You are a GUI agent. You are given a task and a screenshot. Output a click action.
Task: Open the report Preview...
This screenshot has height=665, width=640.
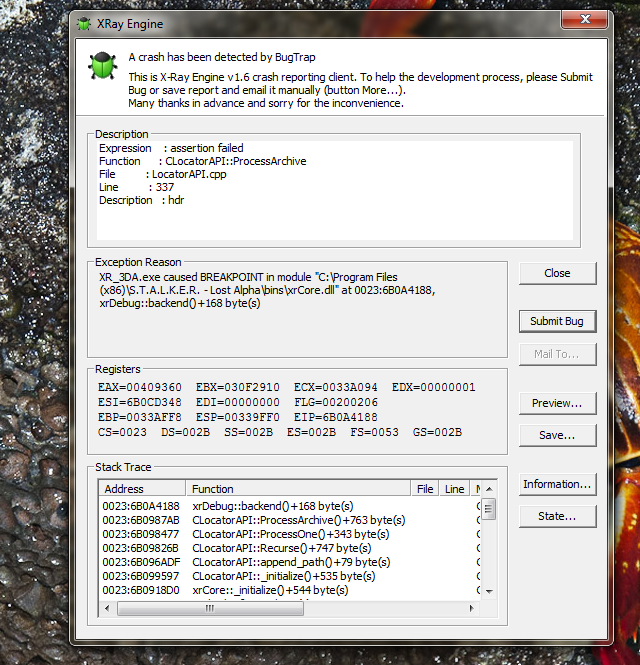[x=557, y=403]
